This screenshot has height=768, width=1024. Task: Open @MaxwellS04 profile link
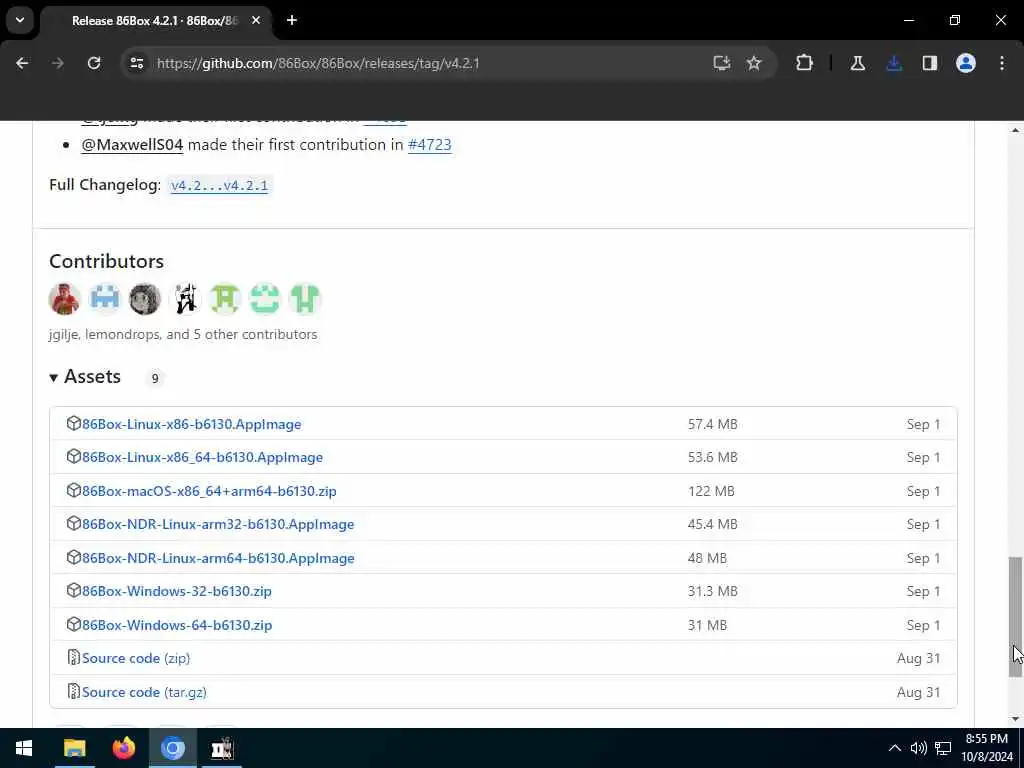132,144
